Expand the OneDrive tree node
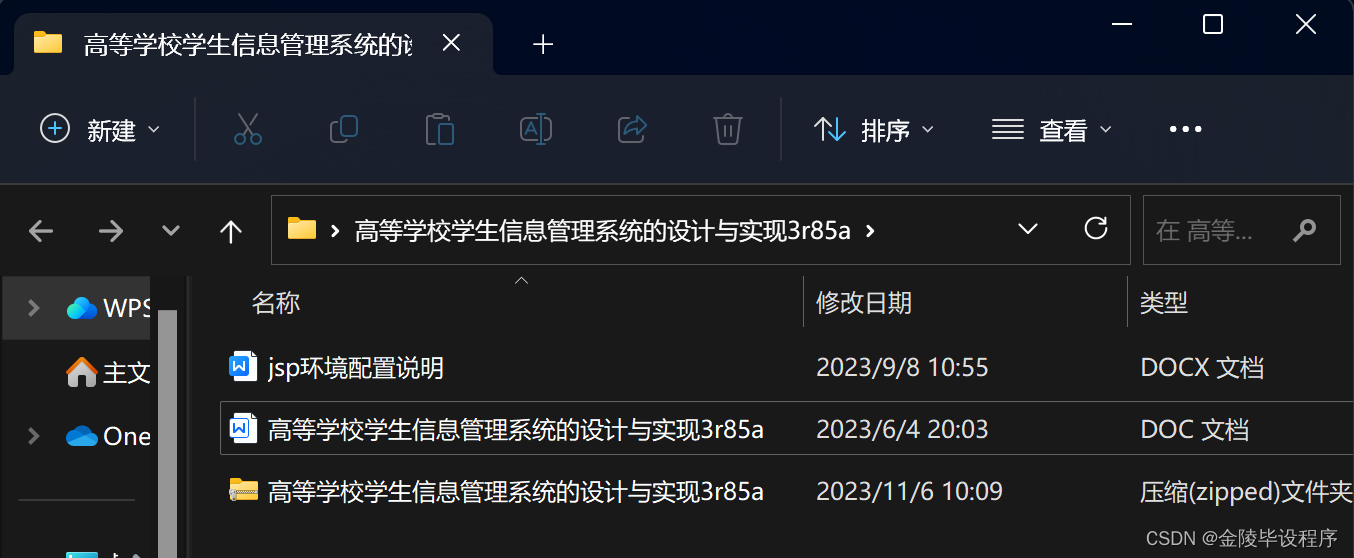1354x558 pixels. (33, 436)
